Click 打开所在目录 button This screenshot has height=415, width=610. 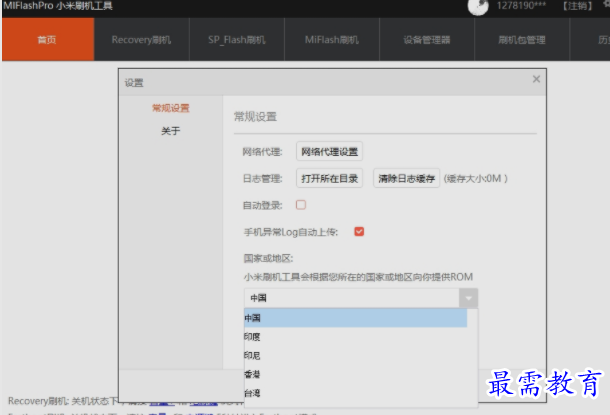click(x=330, y=178)
